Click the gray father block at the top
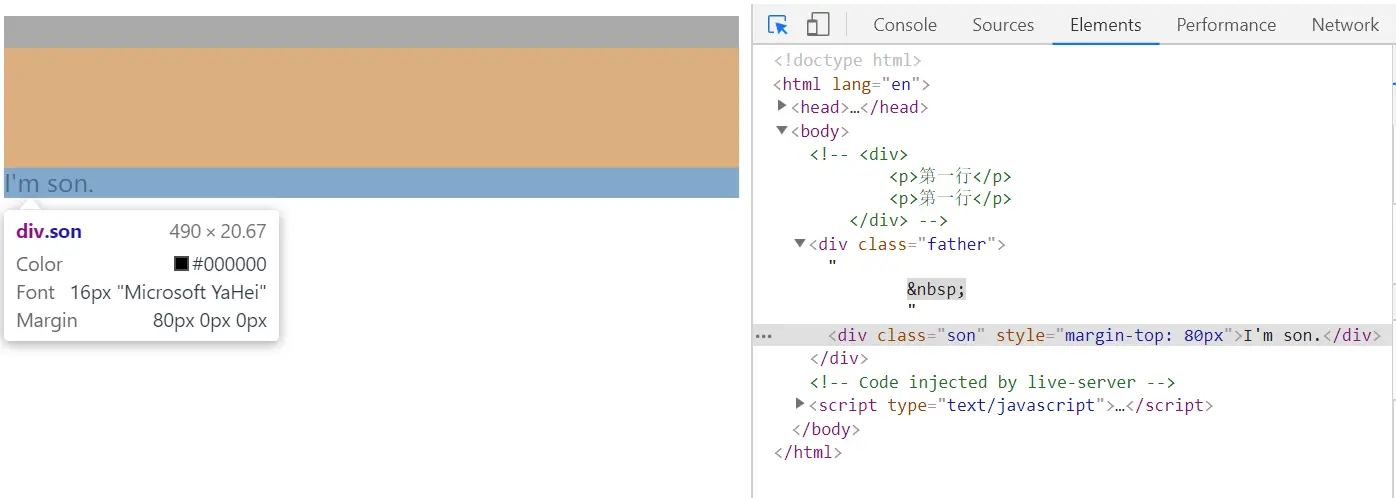This screenshot has height=498, width=1396. coord(371,32)
